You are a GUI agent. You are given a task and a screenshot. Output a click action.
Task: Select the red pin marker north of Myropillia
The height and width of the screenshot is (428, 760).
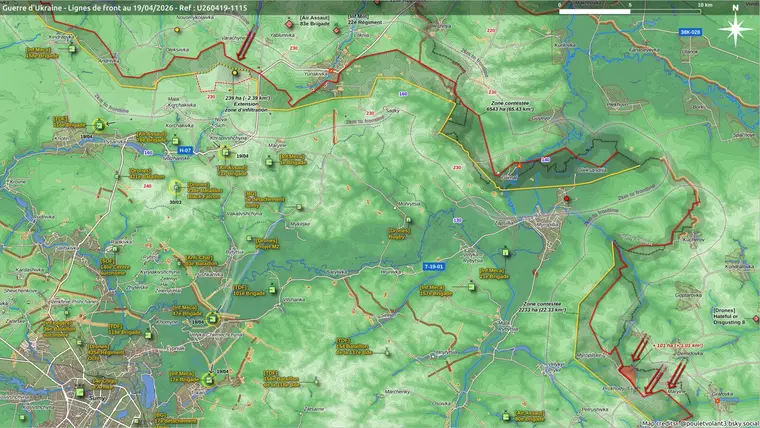point(567,198)
